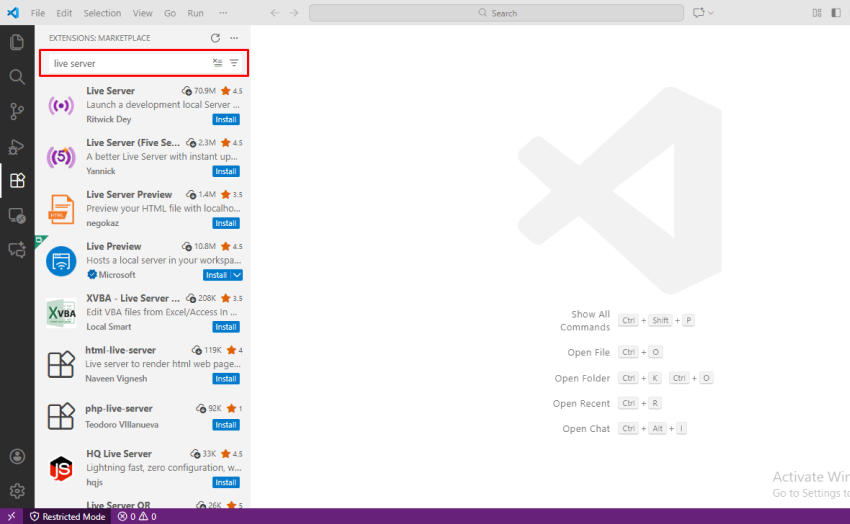Open the File menu
Viewport: 850px width, 524px height.
pos(37,13)
